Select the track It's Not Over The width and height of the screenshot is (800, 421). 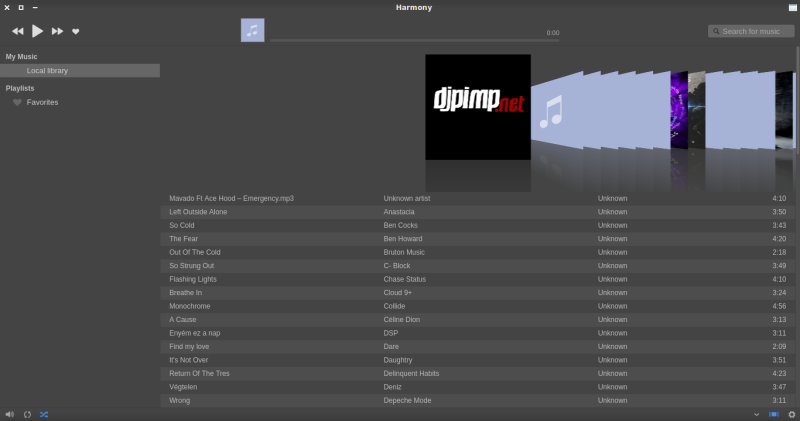pos(189,360)
